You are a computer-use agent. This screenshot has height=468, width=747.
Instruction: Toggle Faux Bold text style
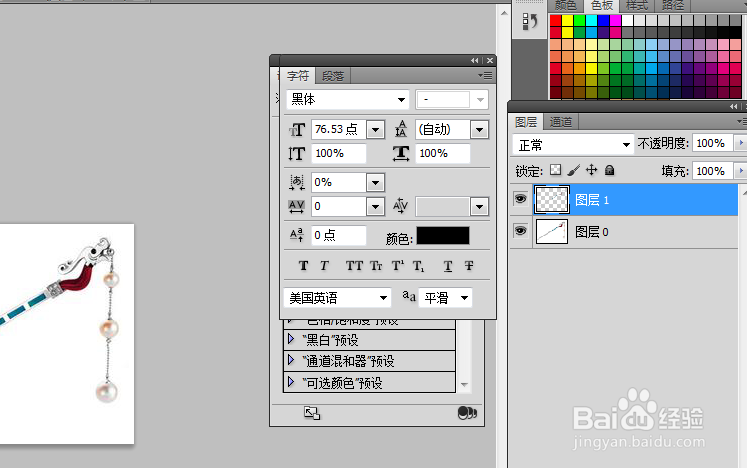[x=303, y=266]
